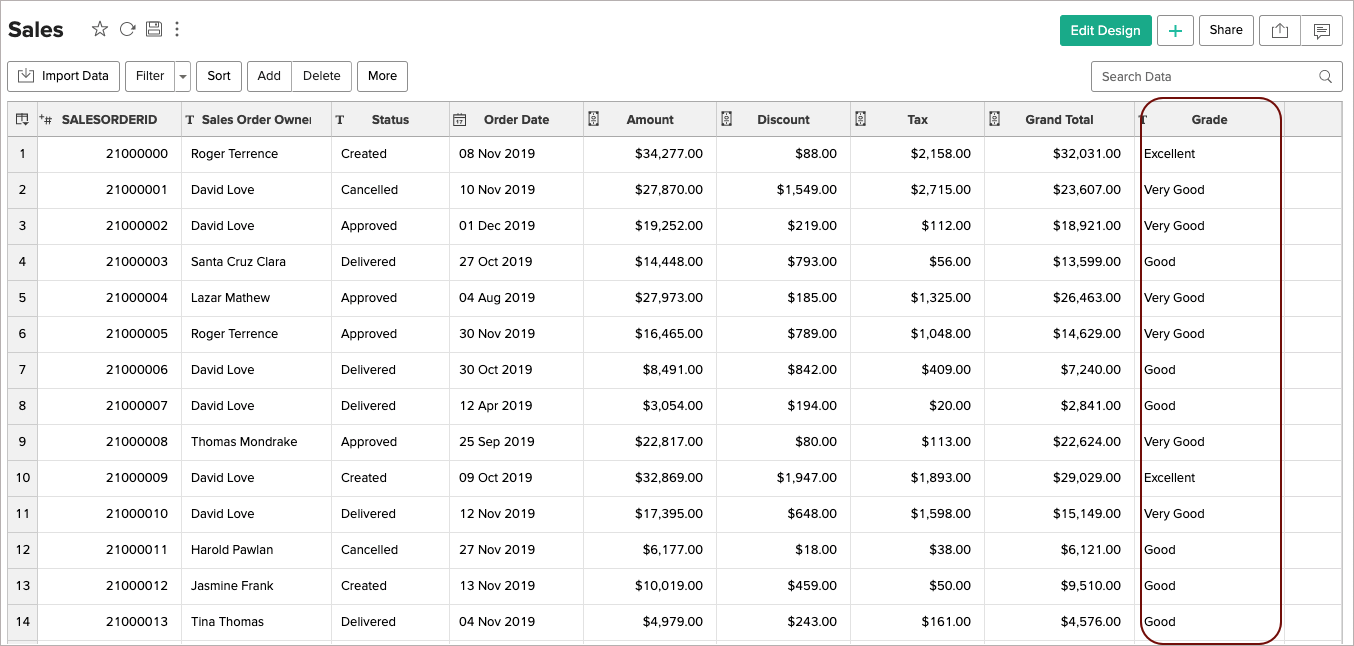Click the search magnifier icon

tap(1325, 76)
